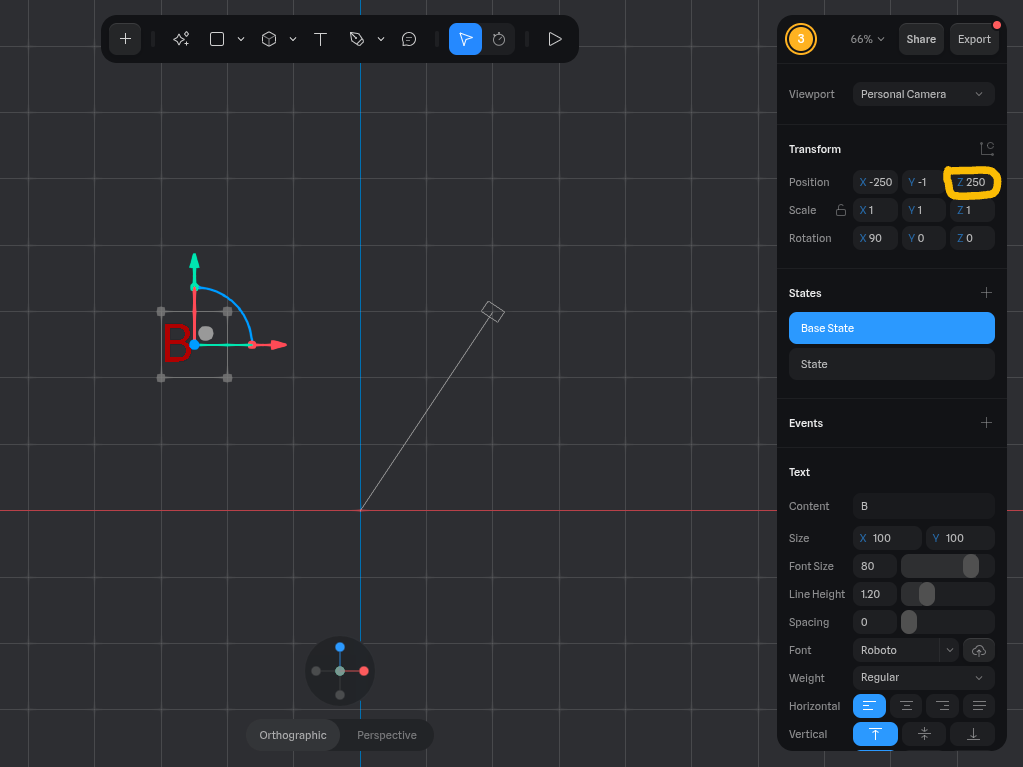Click the green upward move gizmo arrow
Viewport: 1023px width, 767px height.
pyautogui.click(x=194, y=262)
